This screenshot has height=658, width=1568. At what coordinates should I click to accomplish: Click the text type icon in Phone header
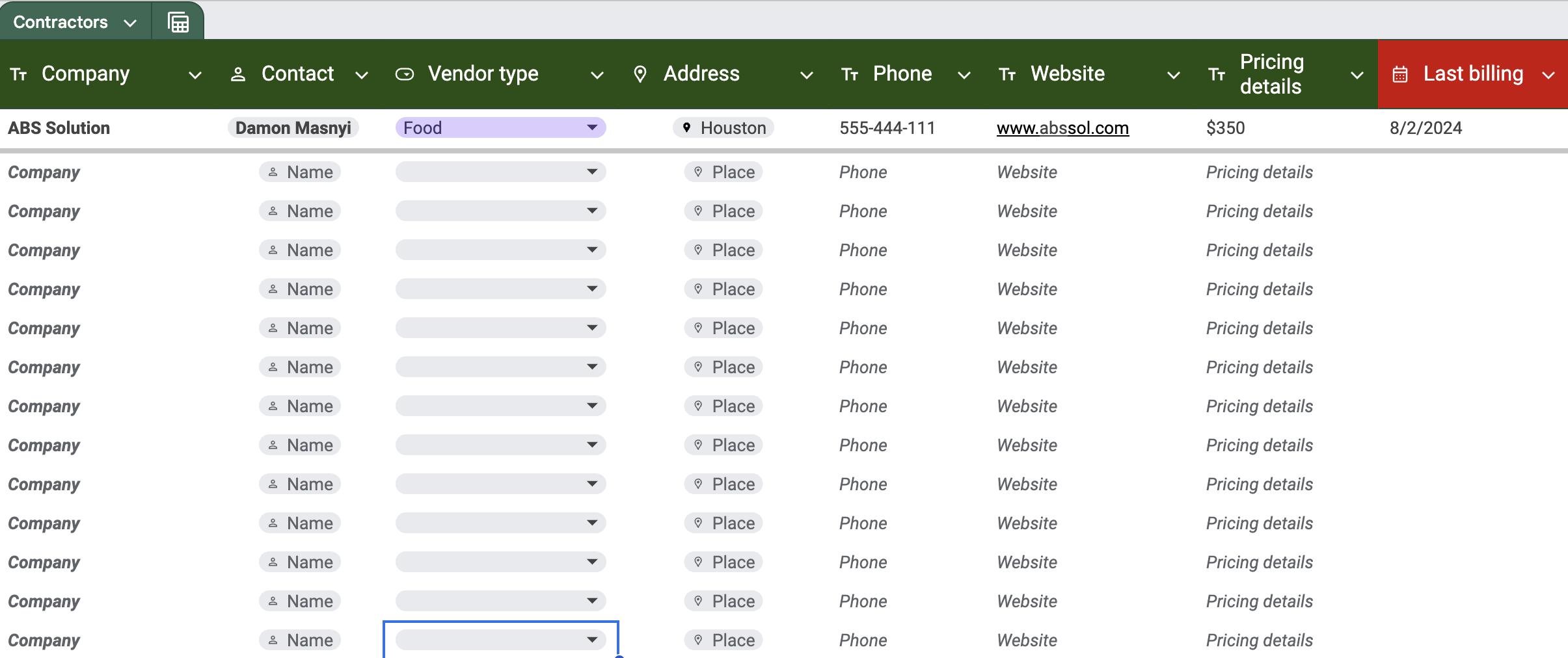click(850, 75)
